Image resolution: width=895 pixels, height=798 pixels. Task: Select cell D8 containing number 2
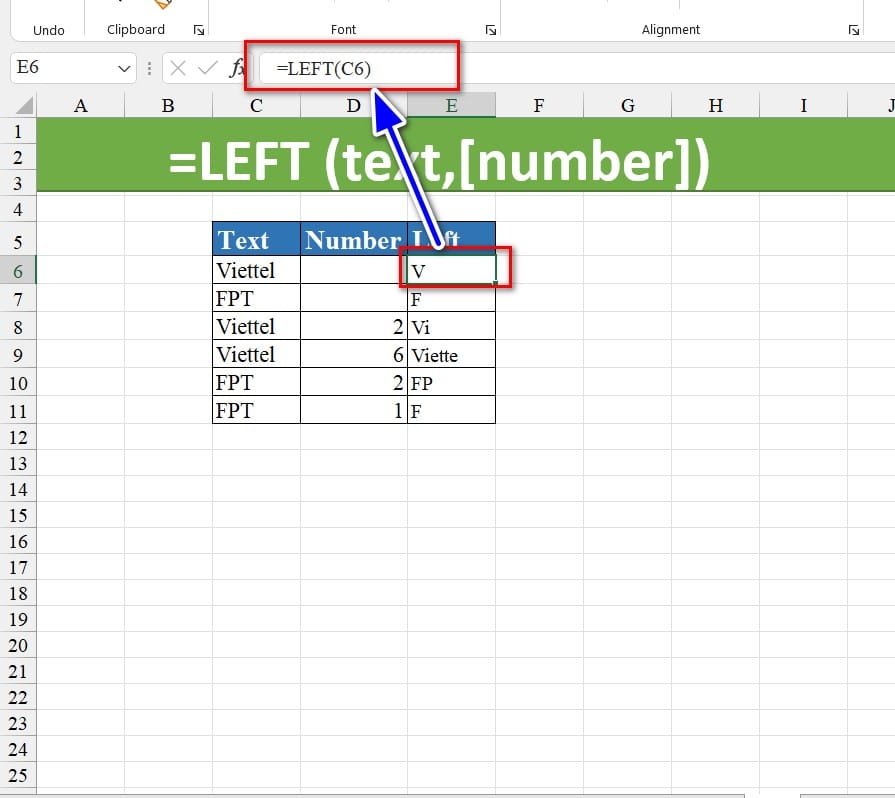[x=353, y=327]
